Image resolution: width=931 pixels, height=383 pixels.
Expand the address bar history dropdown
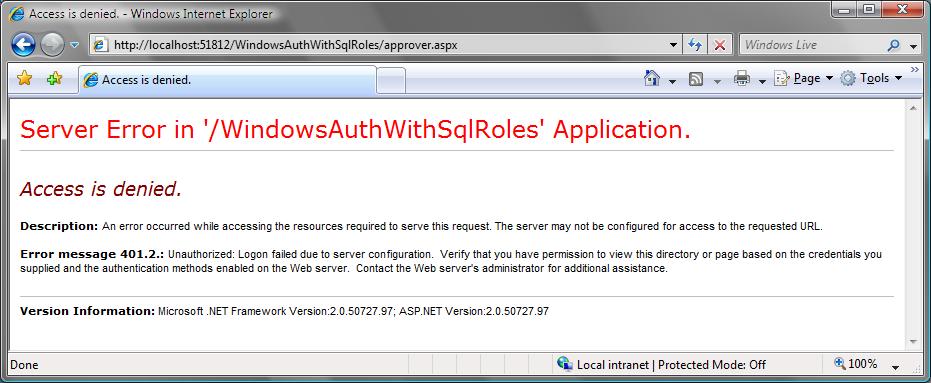pyautogui.click(x=673, y=45)
